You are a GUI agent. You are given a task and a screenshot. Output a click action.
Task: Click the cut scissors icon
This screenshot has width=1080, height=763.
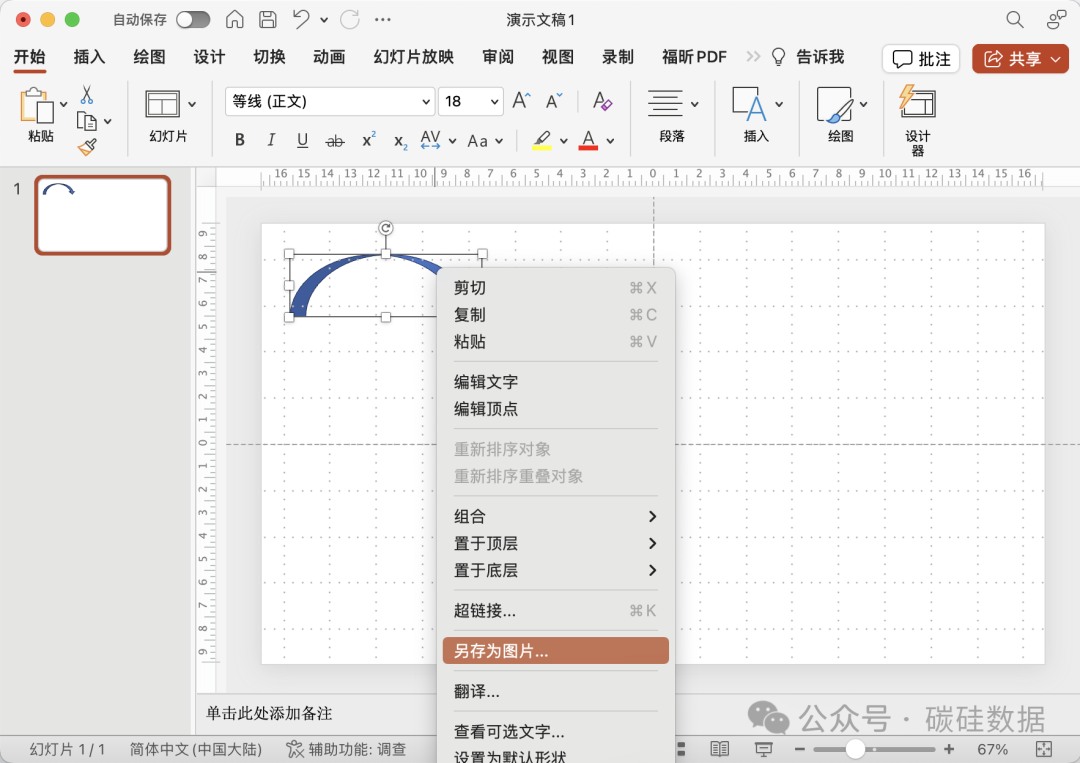click(87, 95)
